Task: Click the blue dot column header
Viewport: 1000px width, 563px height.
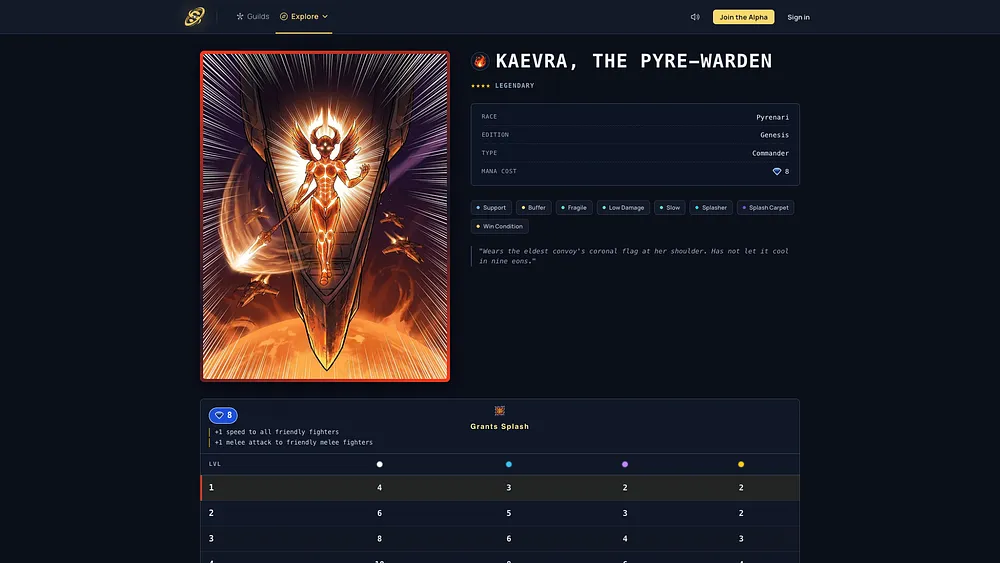Action: [508, 464]
